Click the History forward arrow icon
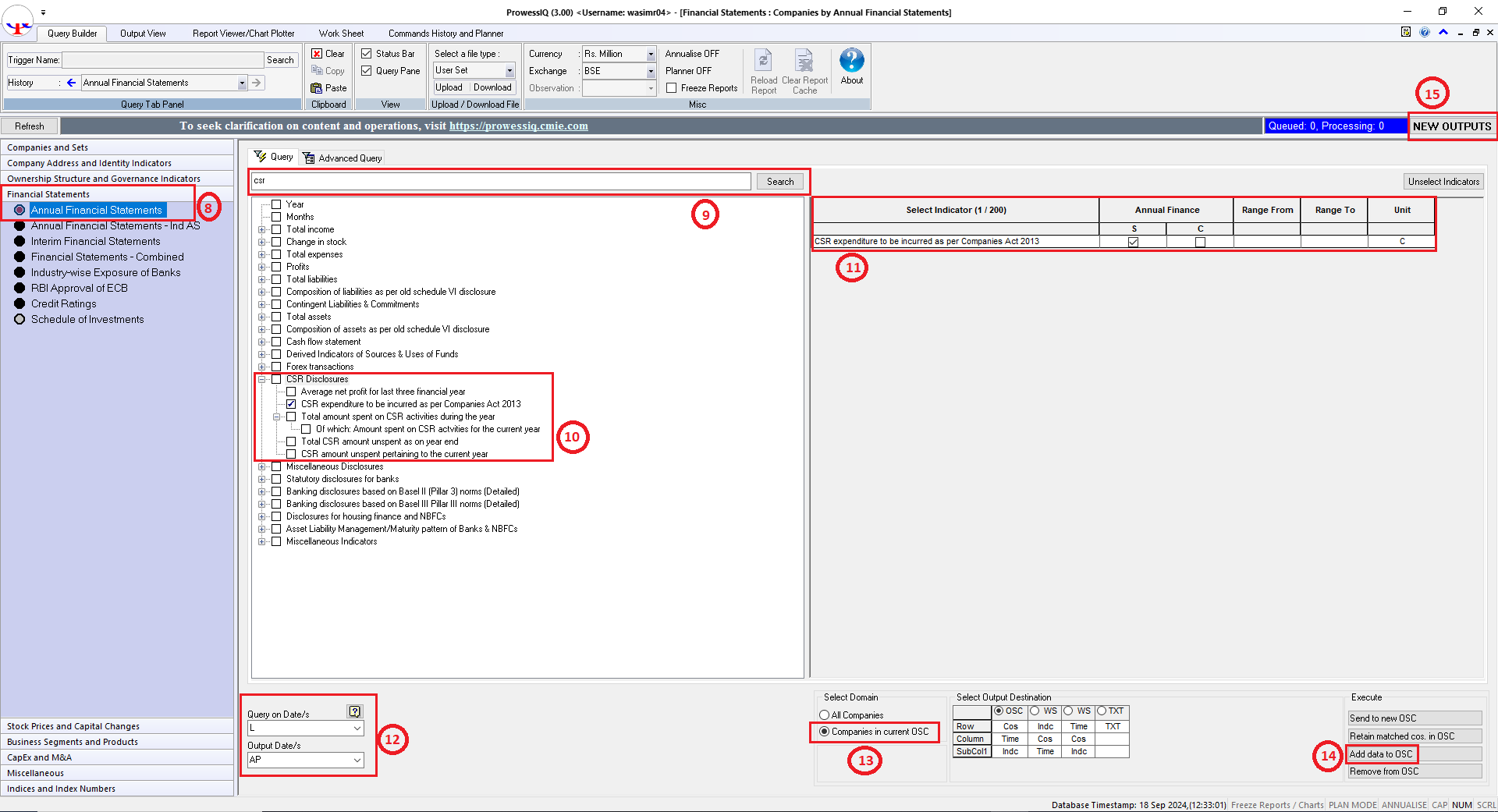 tap(257, 83)
